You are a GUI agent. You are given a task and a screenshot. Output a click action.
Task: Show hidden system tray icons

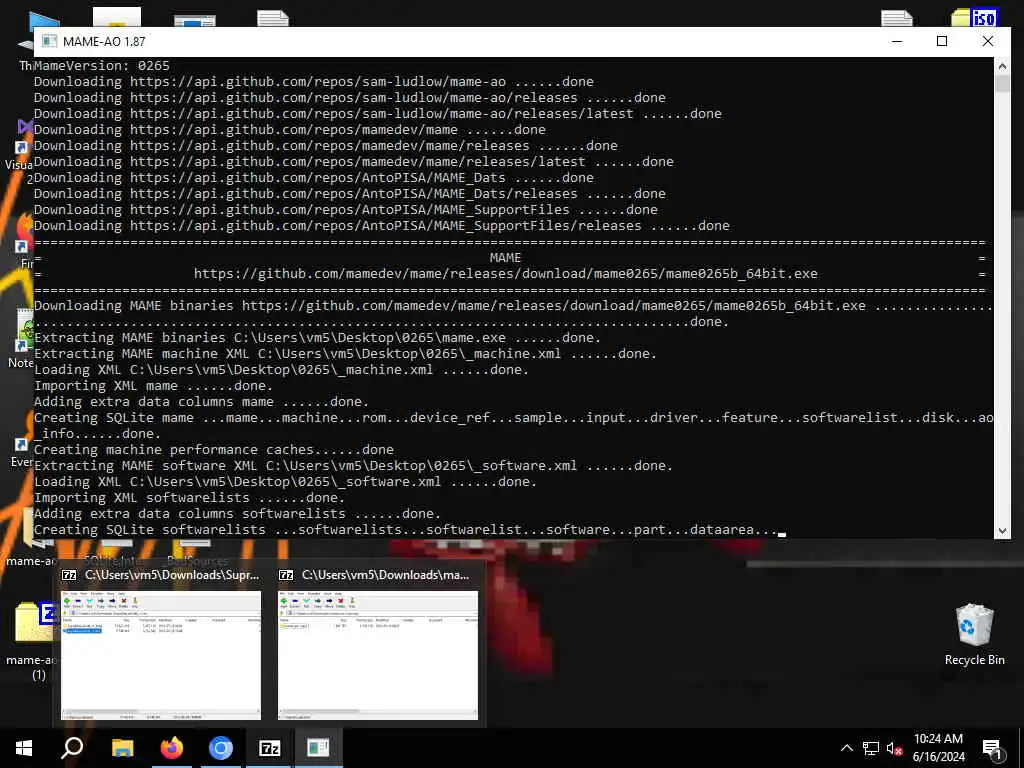pyautogui.click(x=846, y=748)
